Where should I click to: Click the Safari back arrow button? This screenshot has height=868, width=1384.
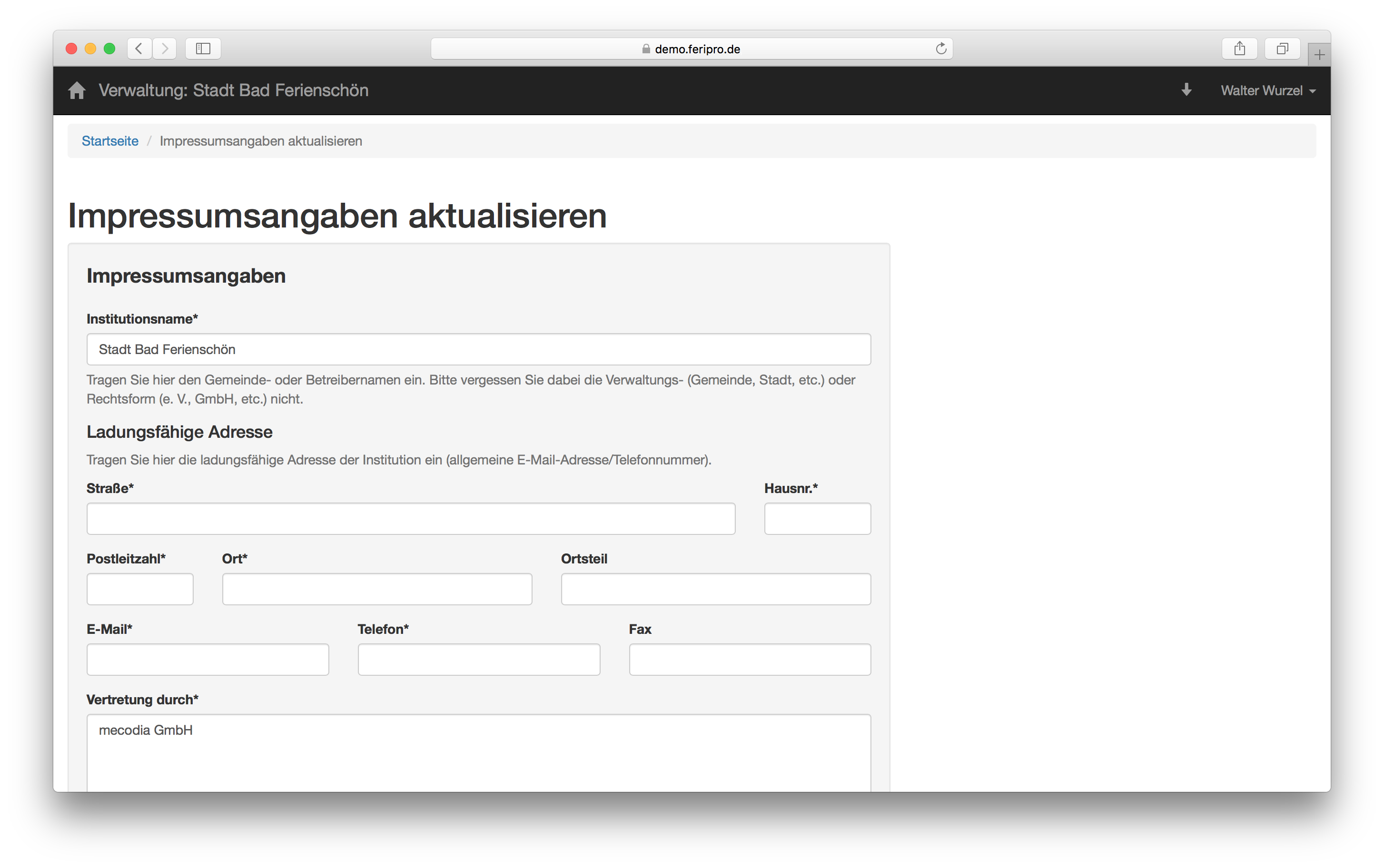[x=139, y=49]
